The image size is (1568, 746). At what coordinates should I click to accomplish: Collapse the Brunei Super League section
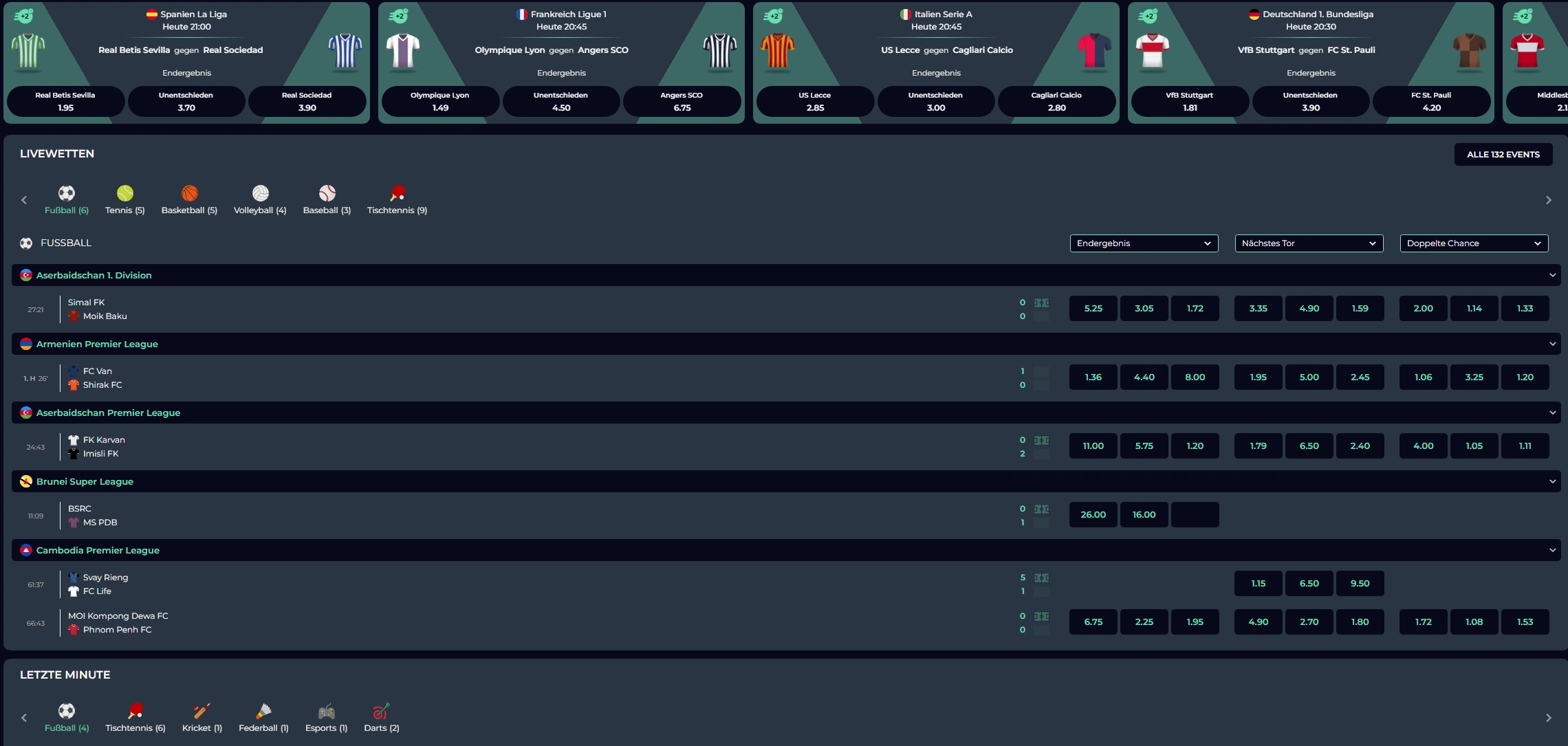[x=1552, y=481]
